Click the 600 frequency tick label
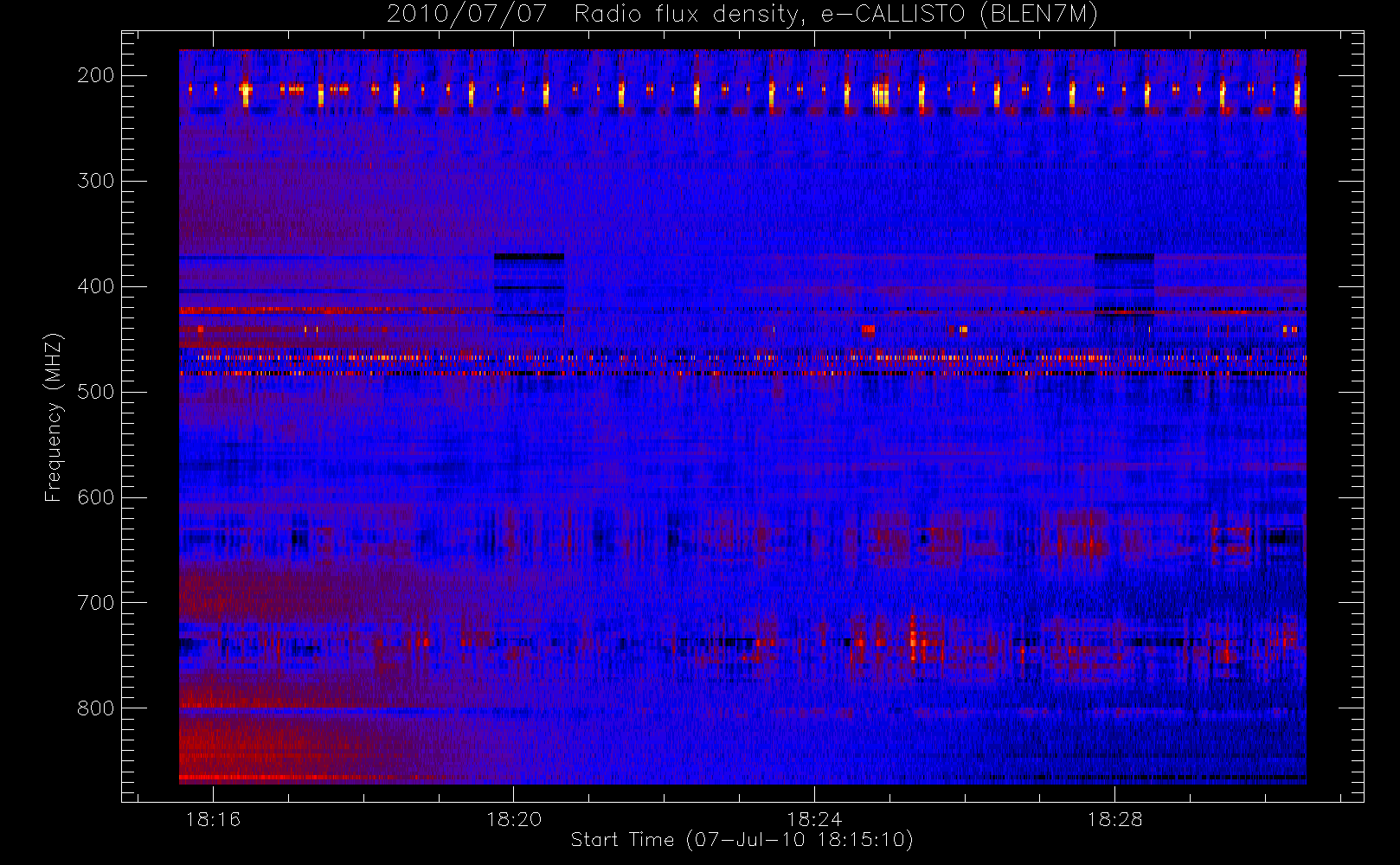The height and width of the screenshot is (865, 1400). pyautogui.click(x=96, y=497)
